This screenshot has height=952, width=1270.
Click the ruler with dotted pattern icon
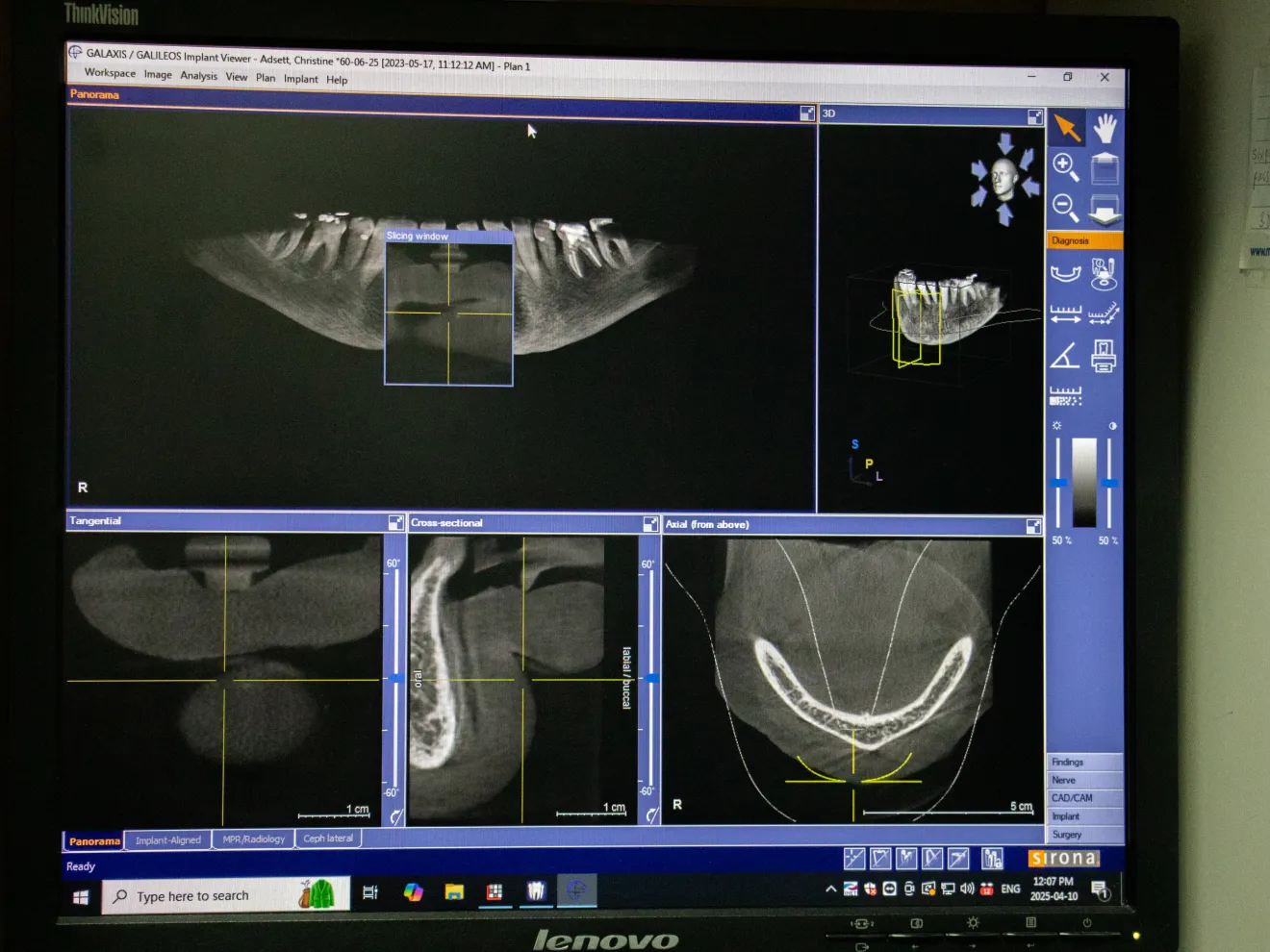1065,395
